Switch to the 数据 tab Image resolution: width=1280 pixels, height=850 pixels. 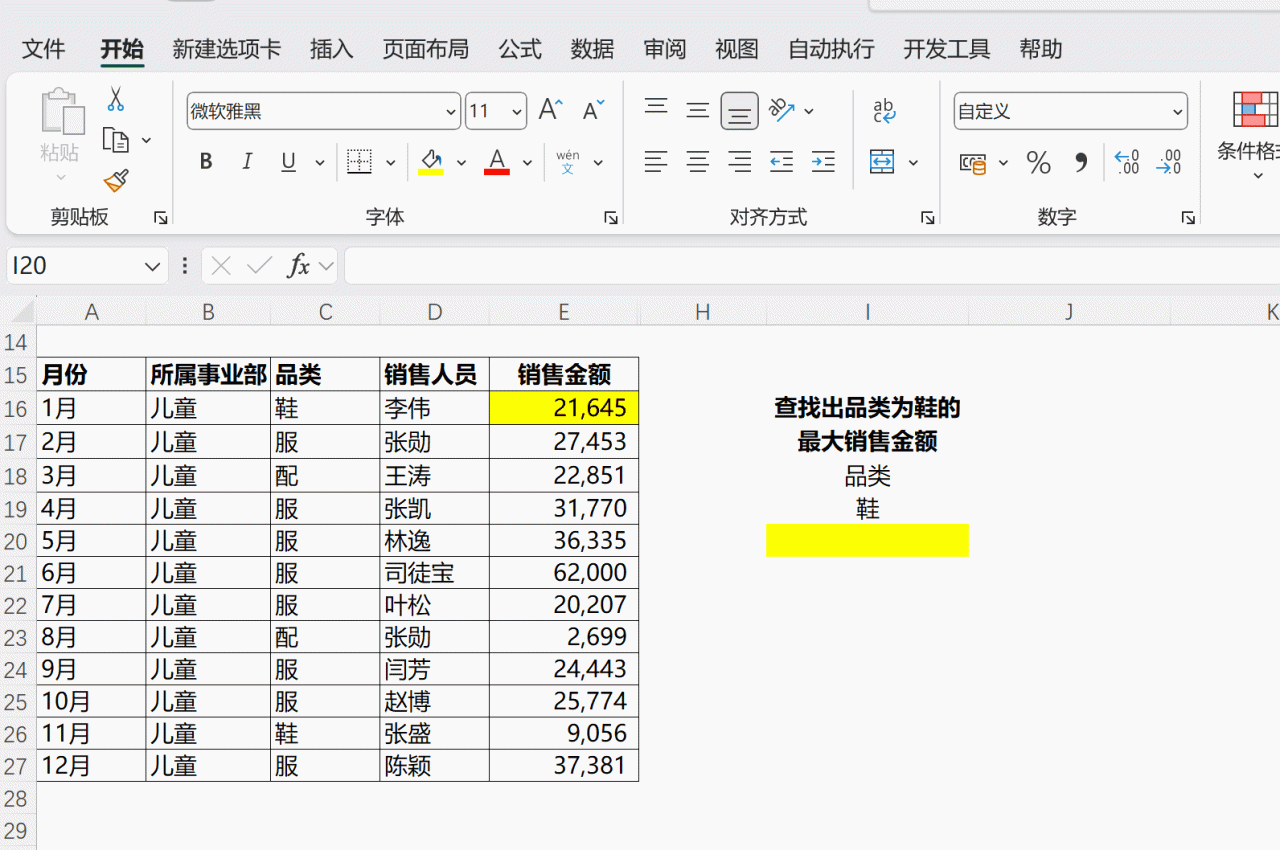click(x=592, y=49)
